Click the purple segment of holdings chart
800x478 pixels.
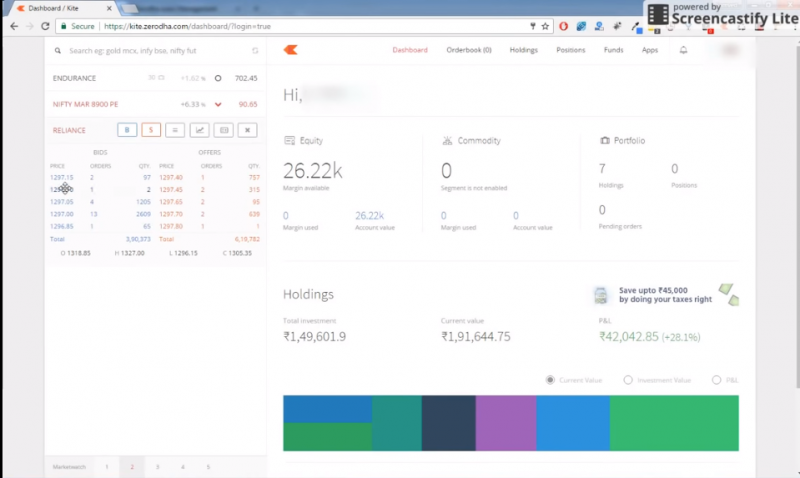[x=506, y=423]
